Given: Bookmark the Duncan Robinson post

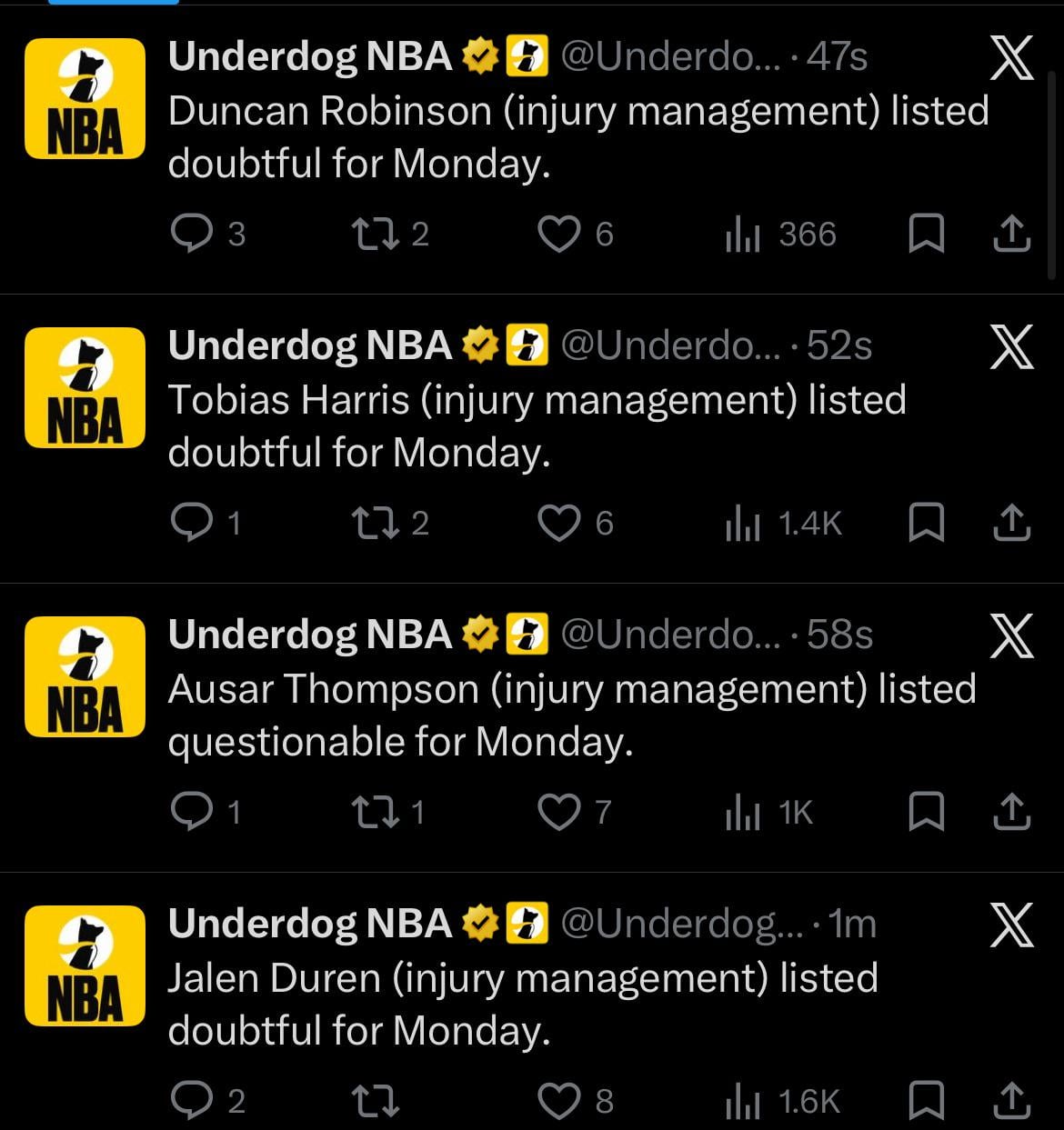Looking at the screenshot, I should pyautogui.click(x=926, y=235).
